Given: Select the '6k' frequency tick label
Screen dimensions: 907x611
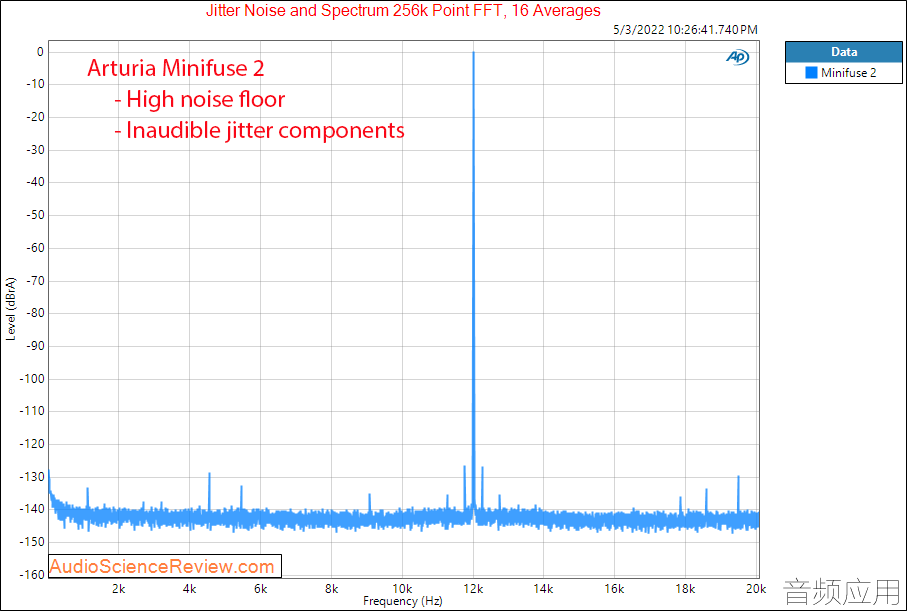Looking at the screenshot, I should click(260, 589).
